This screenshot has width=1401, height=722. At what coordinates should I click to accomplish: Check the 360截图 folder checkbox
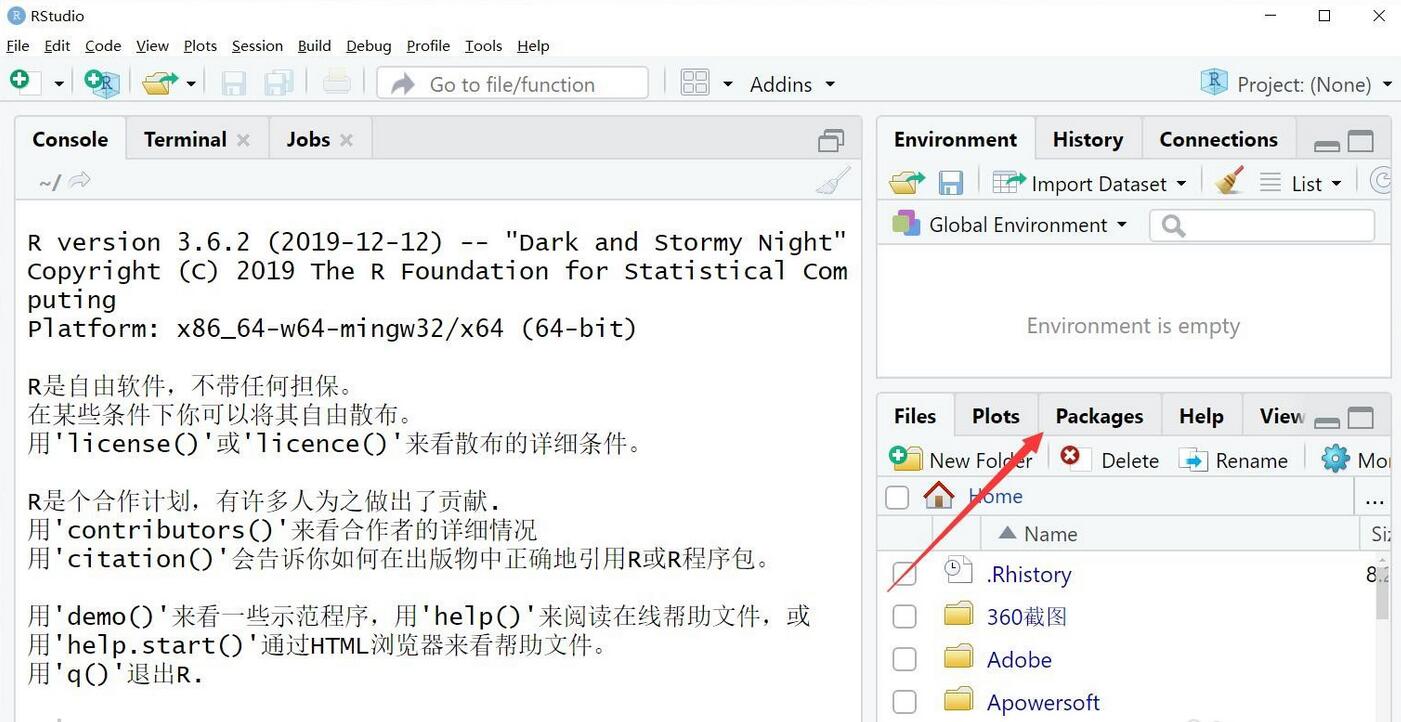pos(904,616)
